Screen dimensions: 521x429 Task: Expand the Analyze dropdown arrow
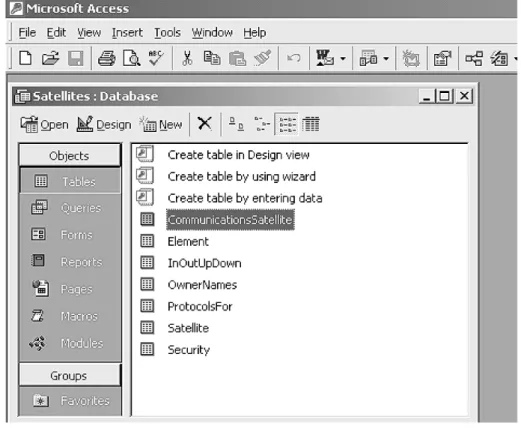[386, 59]
